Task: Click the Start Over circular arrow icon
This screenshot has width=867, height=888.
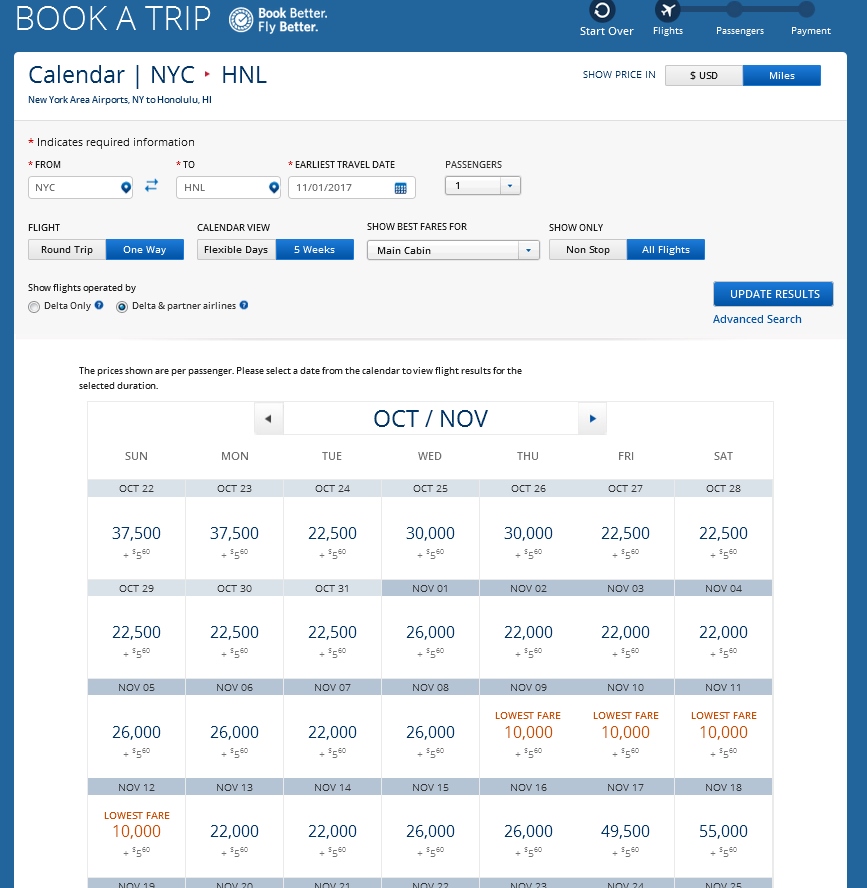Action: point(600,11)
